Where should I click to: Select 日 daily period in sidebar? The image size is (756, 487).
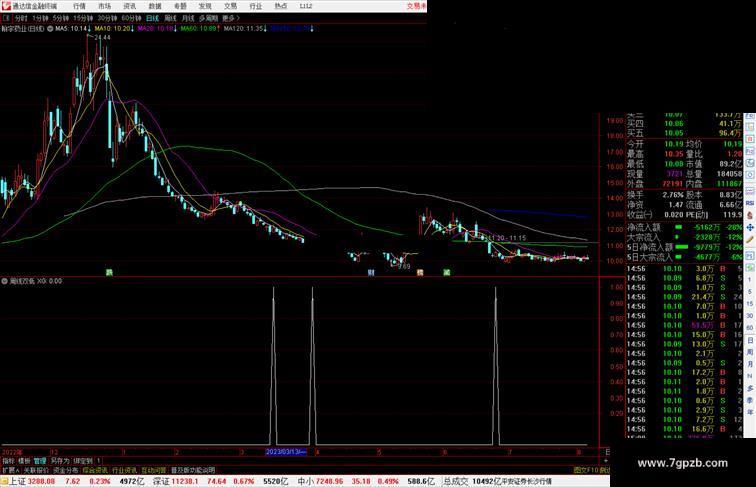click(750, 340)
